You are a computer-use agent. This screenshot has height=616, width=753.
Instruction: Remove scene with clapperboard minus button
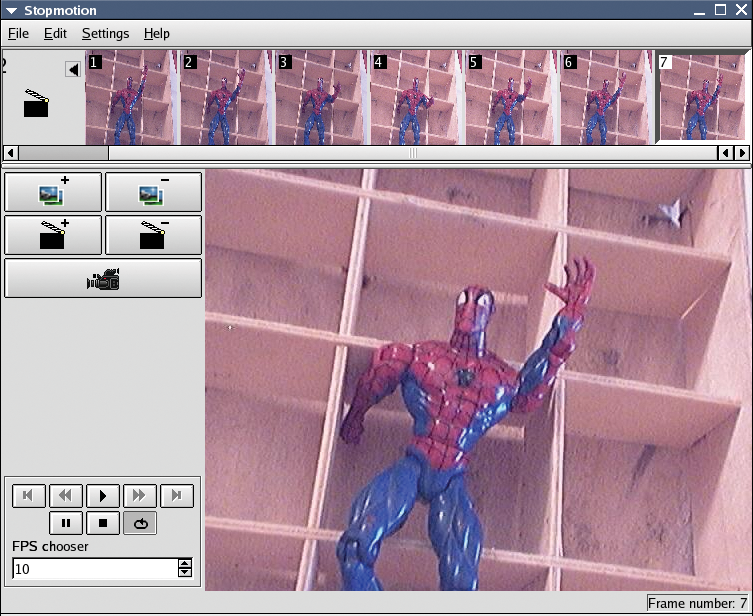click(153, 235)
